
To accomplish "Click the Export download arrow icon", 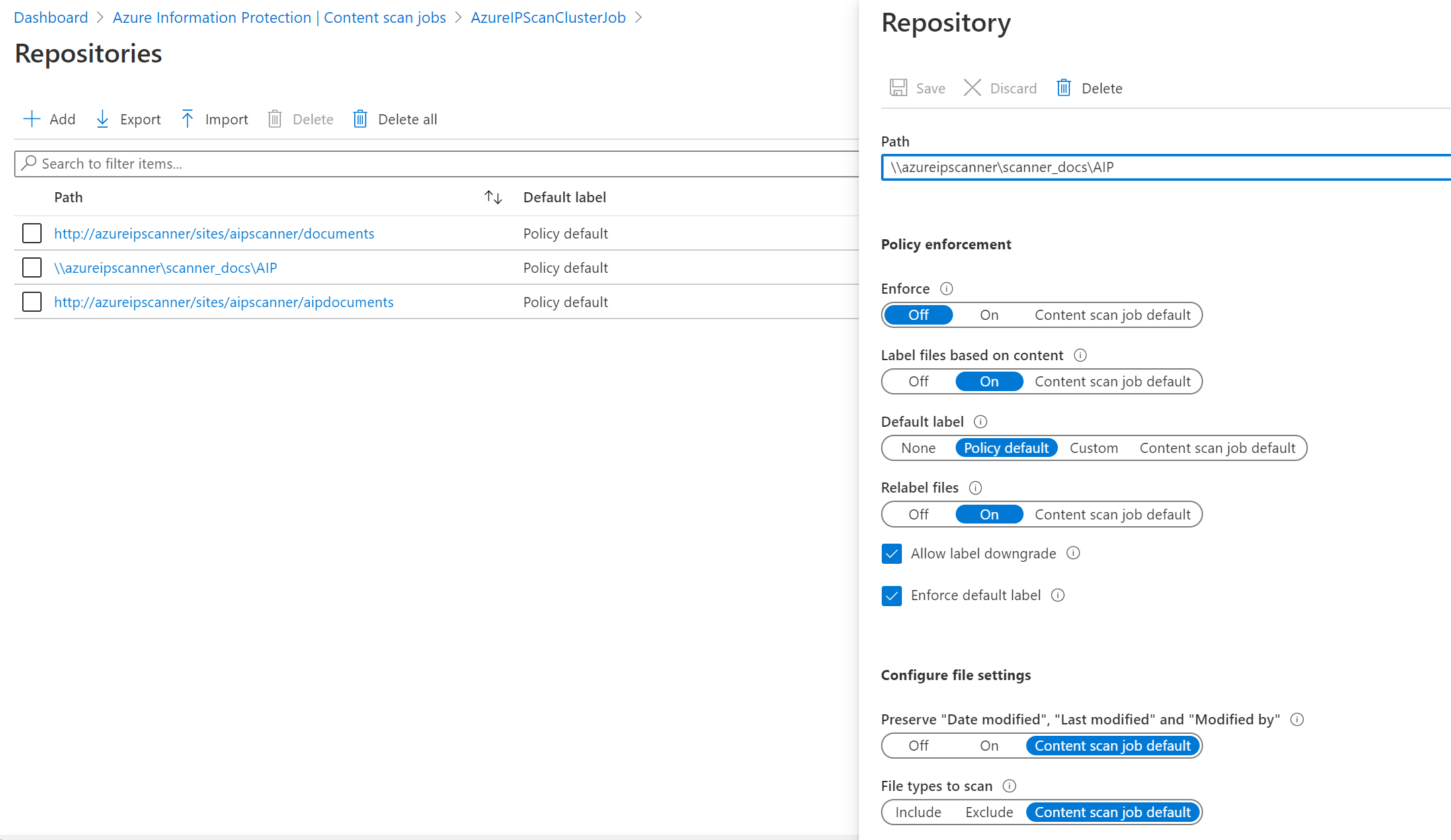I will [102, 120].
